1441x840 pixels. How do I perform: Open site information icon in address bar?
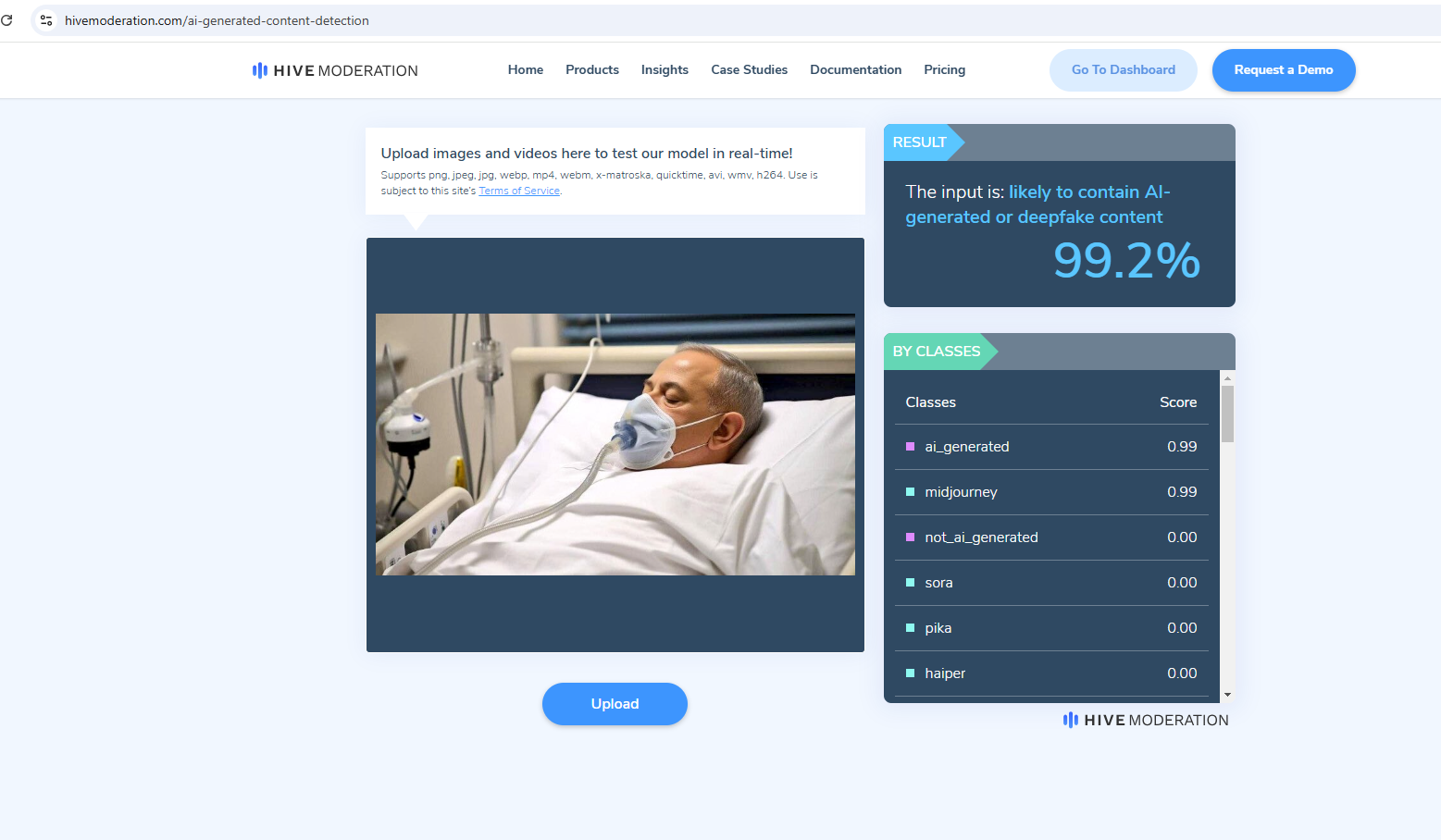tap(46, 20)
